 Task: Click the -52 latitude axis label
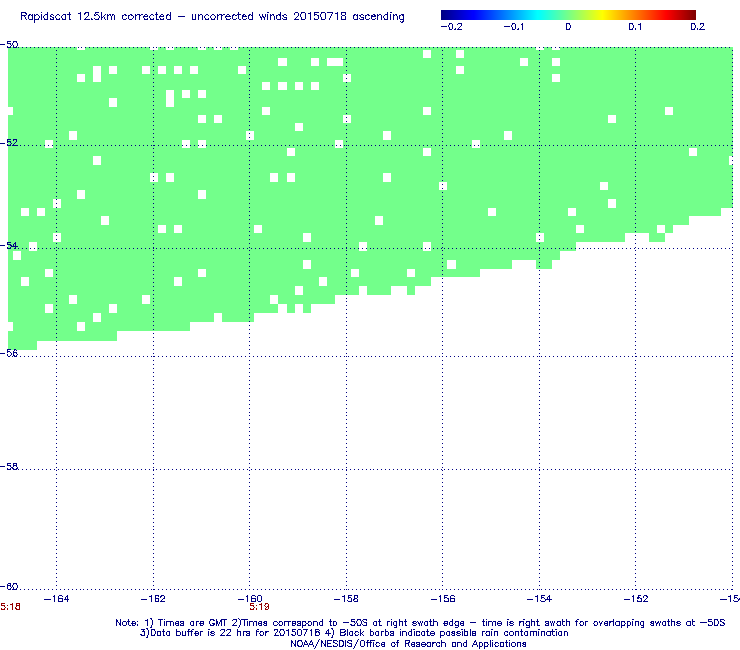tap(9, 143)
